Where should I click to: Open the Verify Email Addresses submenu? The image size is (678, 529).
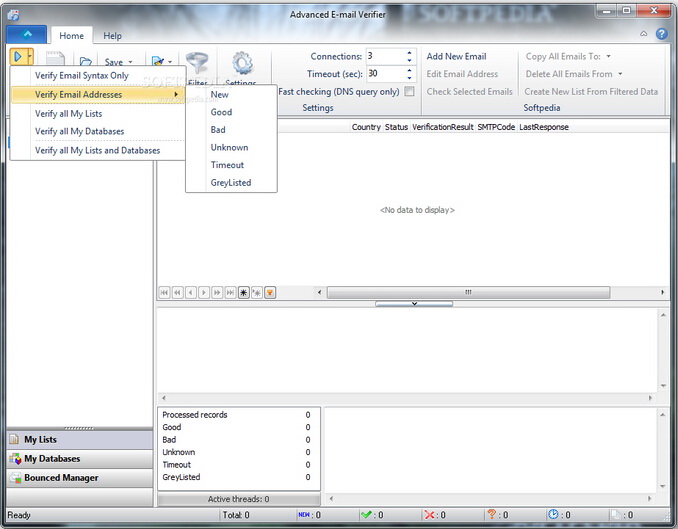99,94
